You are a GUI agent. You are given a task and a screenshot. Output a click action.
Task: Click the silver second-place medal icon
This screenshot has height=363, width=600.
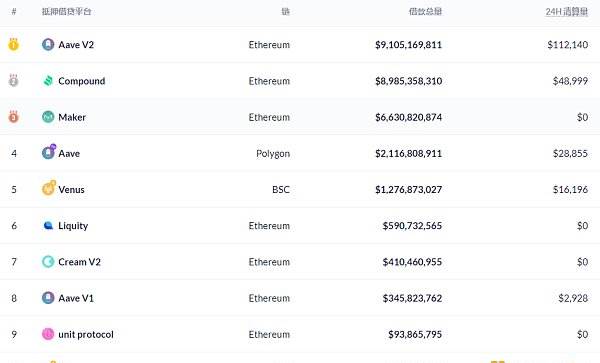[x=13, y=80]
